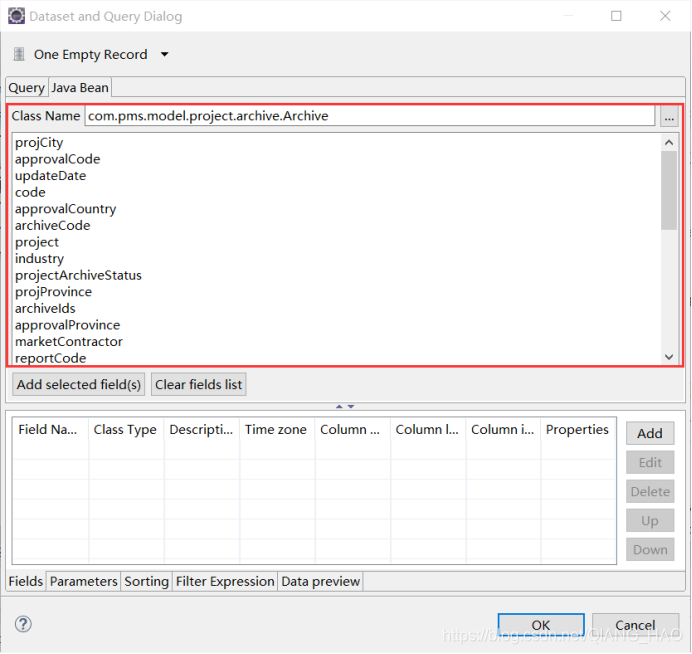Select the code field entry
The width and height of the screenshot is (692, 654).
pos(30,192)
